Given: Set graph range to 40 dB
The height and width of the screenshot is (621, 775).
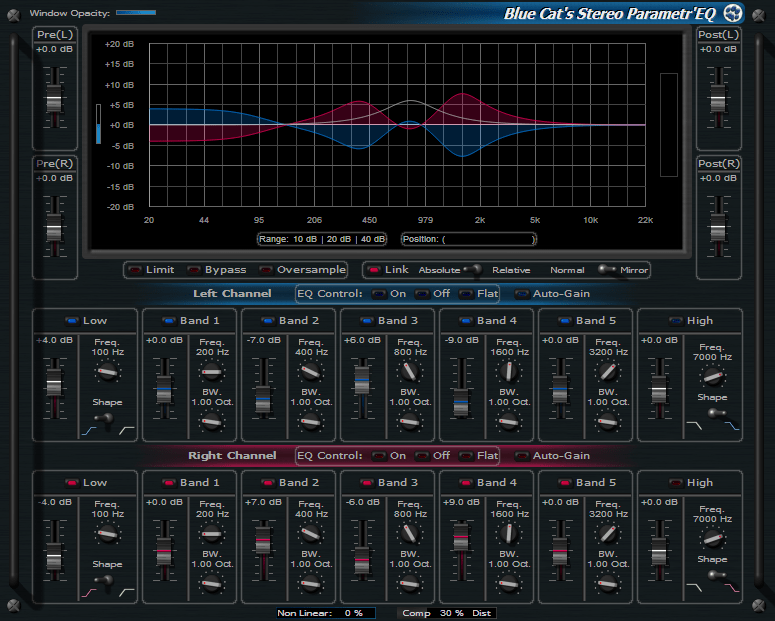Looking at the screenshot, I should [373, 239].
